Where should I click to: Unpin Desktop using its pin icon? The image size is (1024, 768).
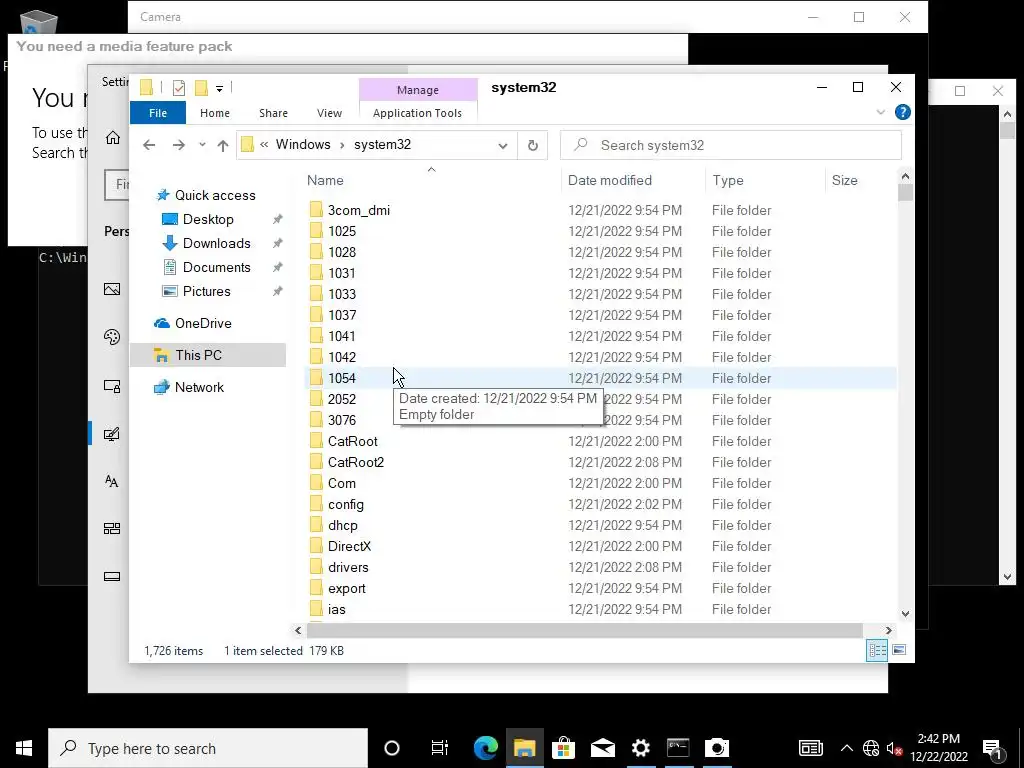tap(278, 219)
